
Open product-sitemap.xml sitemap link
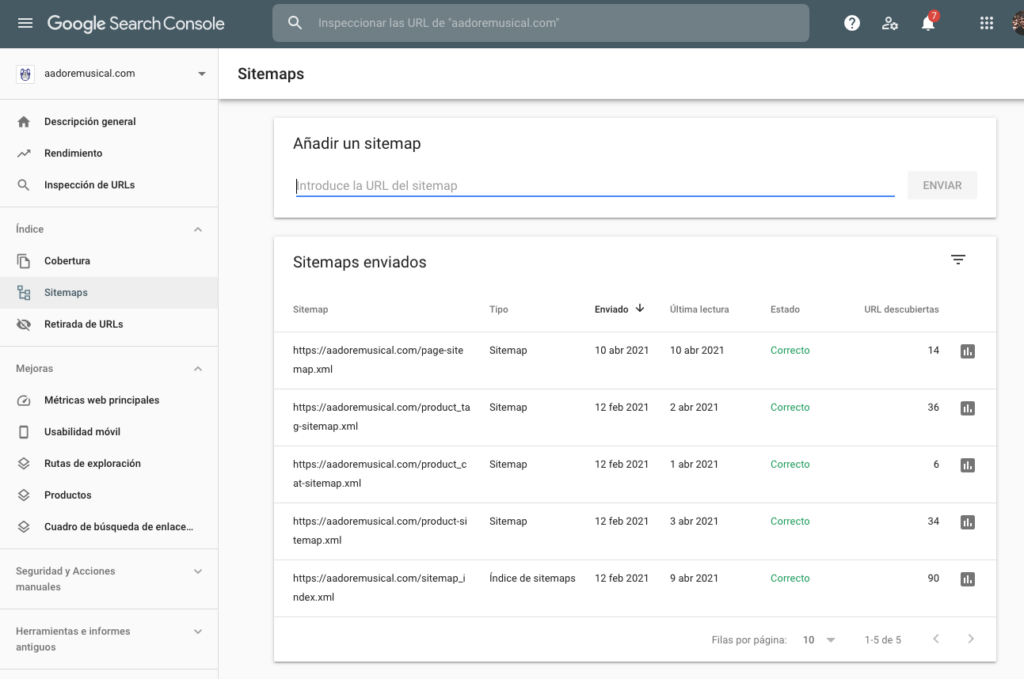point(380,531)
